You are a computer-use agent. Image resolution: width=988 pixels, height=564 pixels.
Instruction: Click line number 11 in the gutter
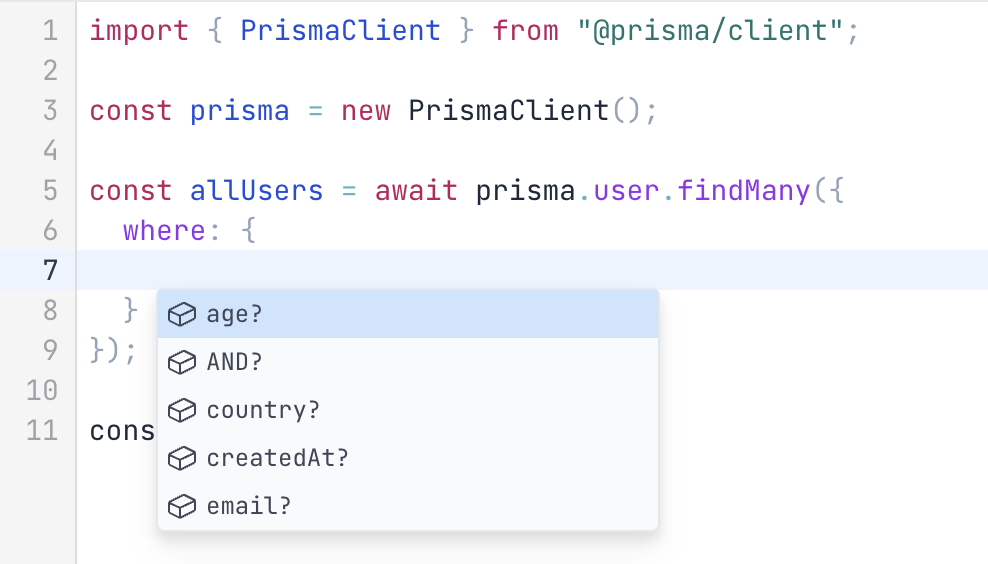pos(42,431)
